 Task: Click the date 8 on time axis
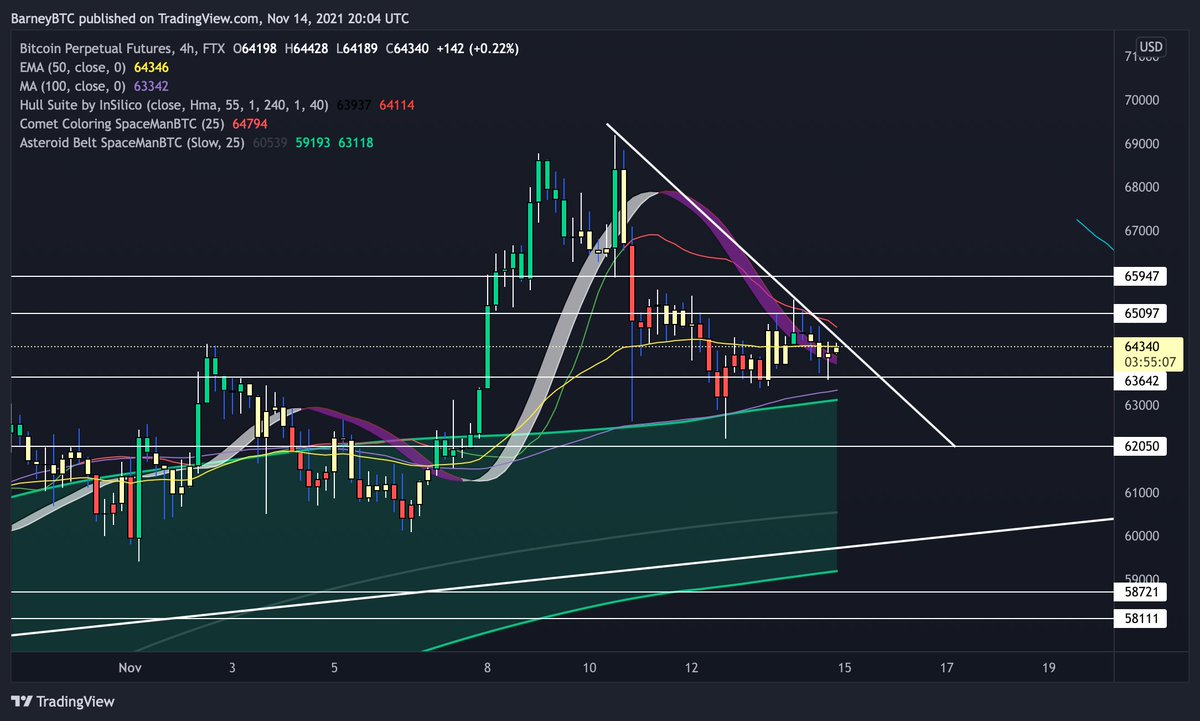tap(487, 667)
